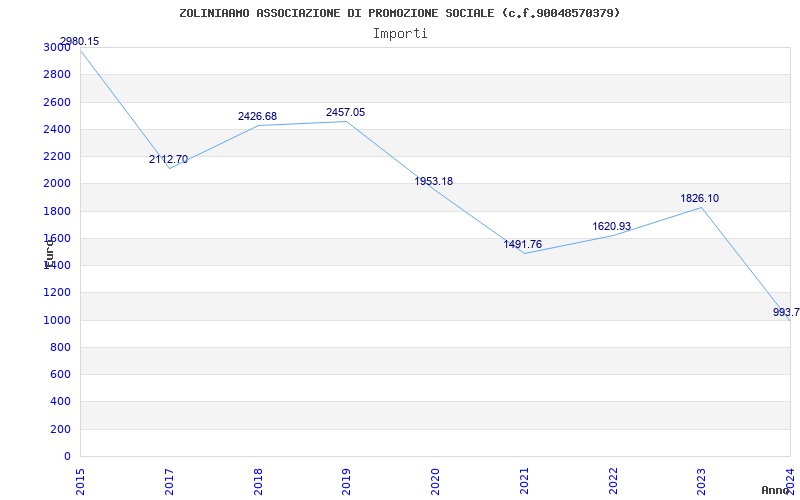Select the 2112.70 data label
Screen dimensions: 800x500
point(168,159)
